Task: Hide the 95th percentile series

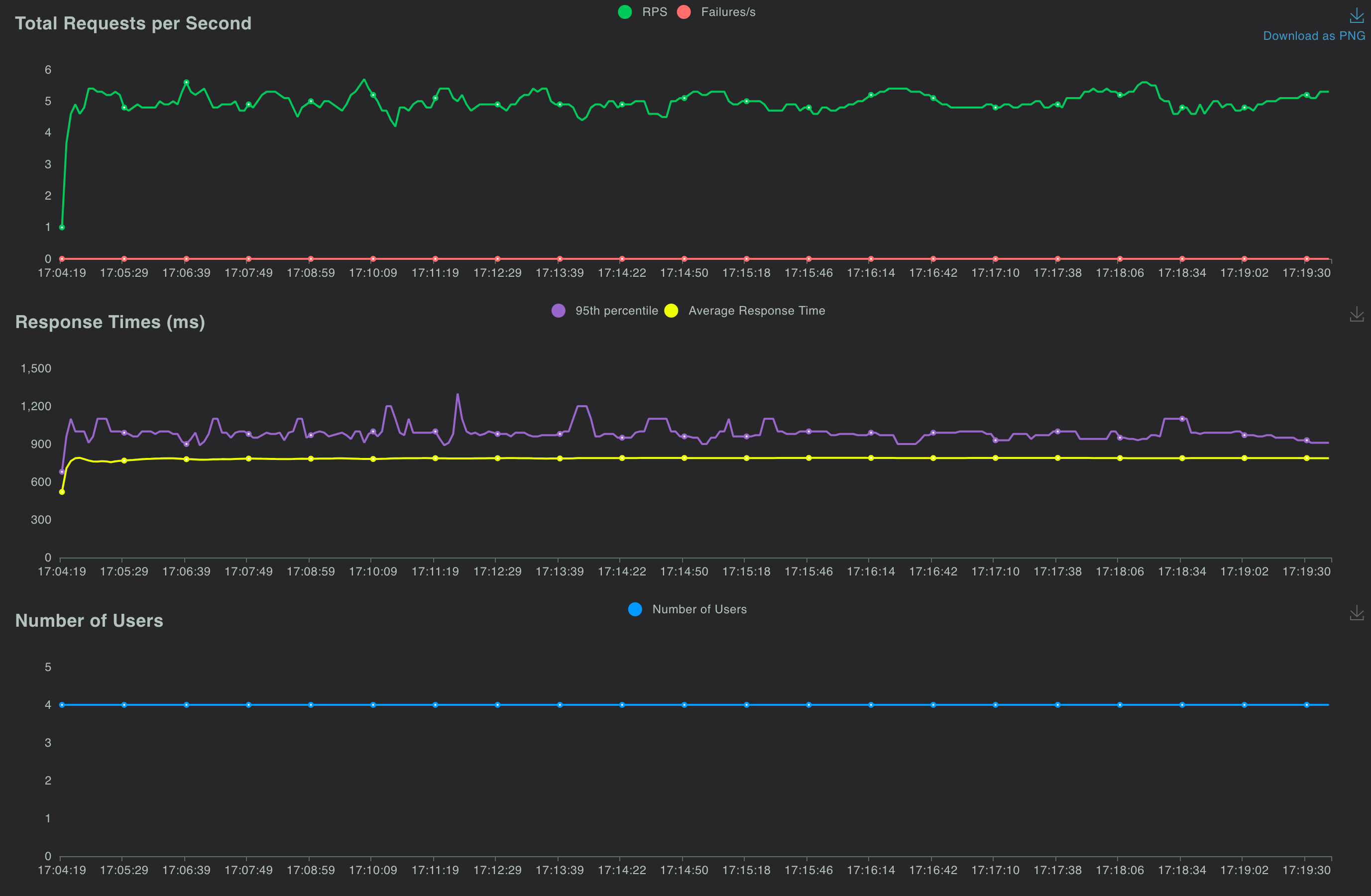Action: 616,311
